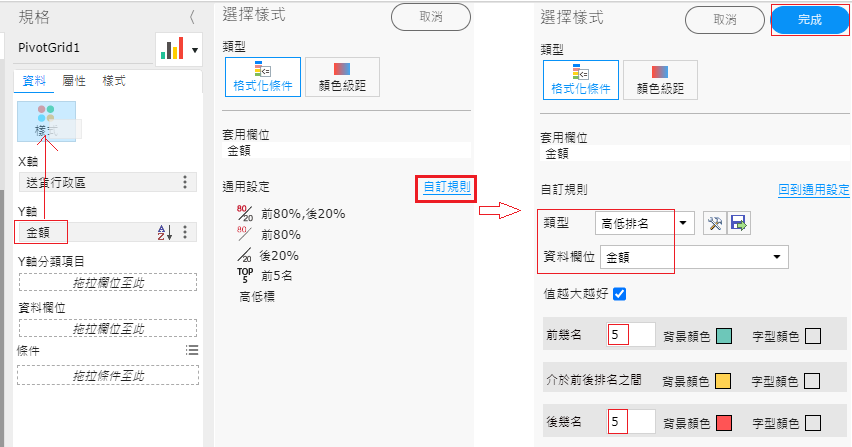Click the save rule disk icon
Image resolution: width=852 pixels, height=447 pixels.
[x=738, y=223]
